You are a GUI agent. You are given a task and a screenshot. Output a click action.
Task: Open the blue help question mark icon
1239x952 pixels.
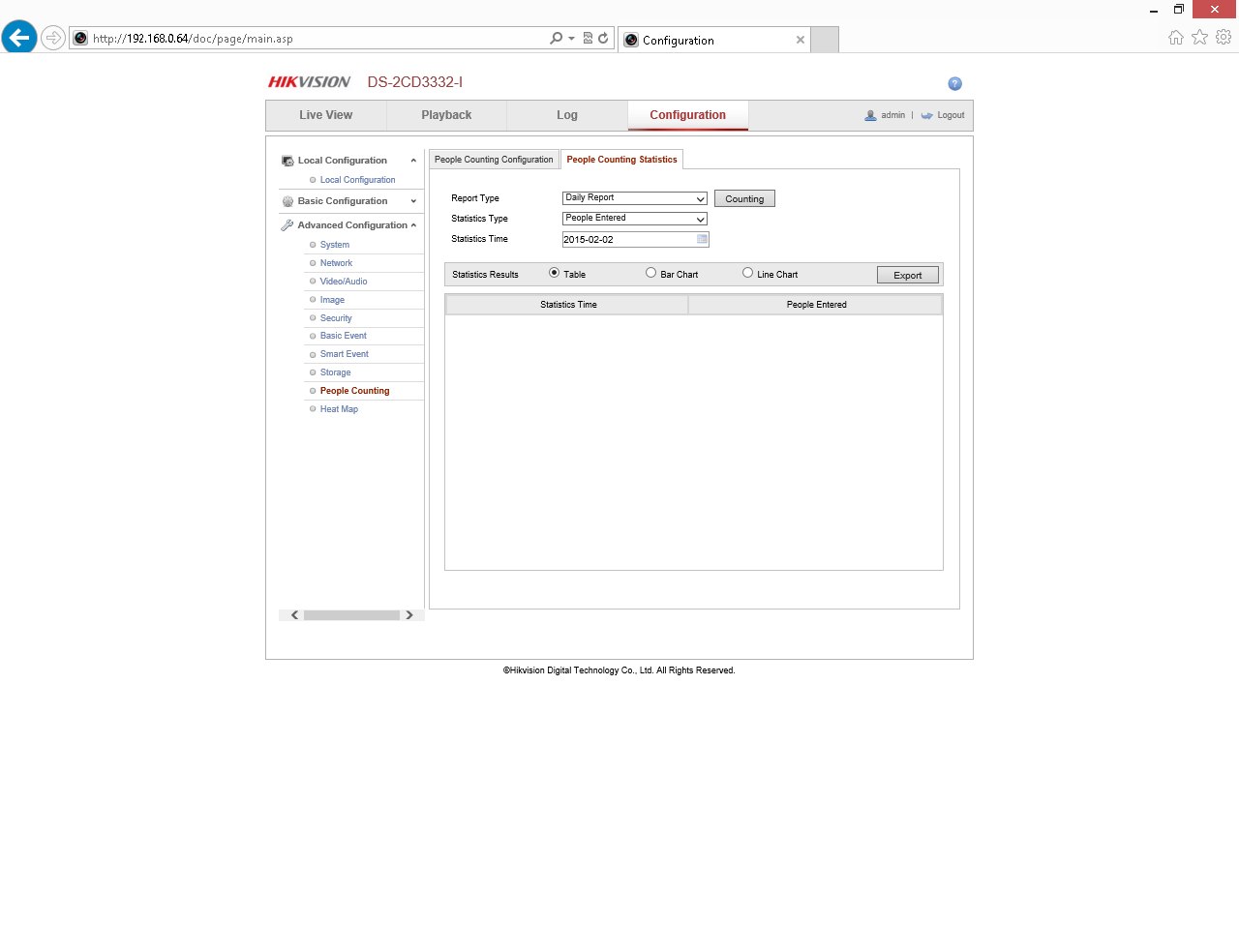tap(954, 84)
